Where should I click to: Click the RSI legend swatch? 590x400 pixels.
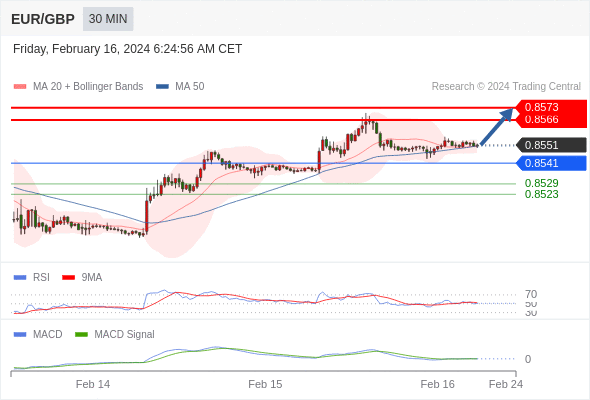click(20, 278)
